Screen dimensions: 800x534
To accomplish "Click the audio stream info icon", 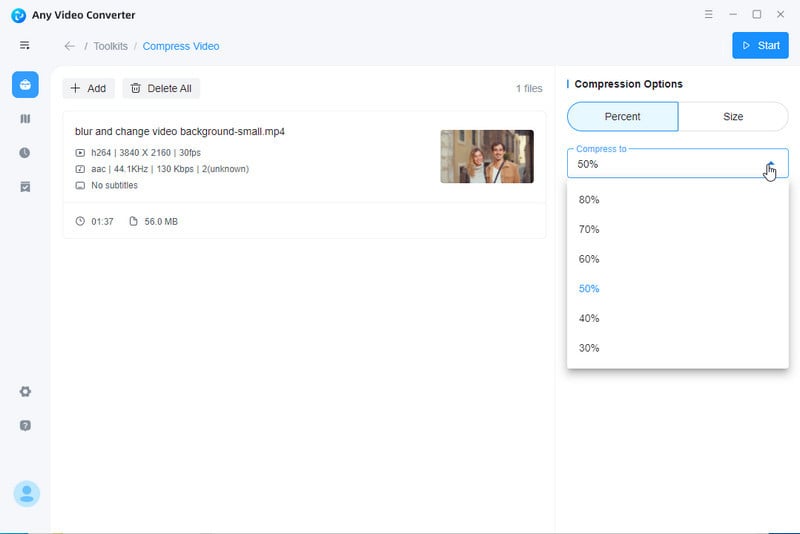I will (80, 169).
